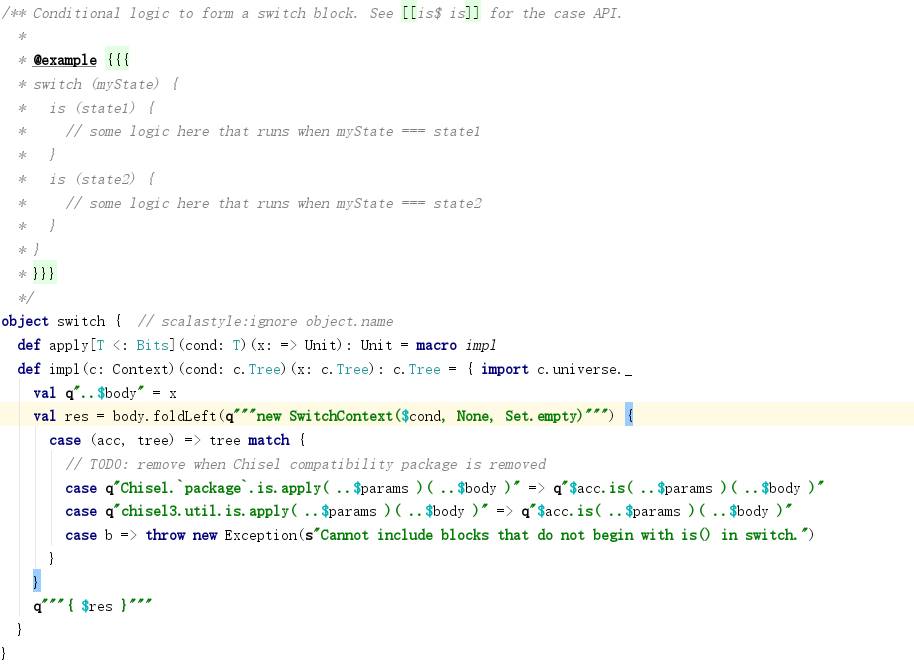Click 'None' argument in SwitchContext call
The height and width of the screenshot is (669, 914).
472,416
